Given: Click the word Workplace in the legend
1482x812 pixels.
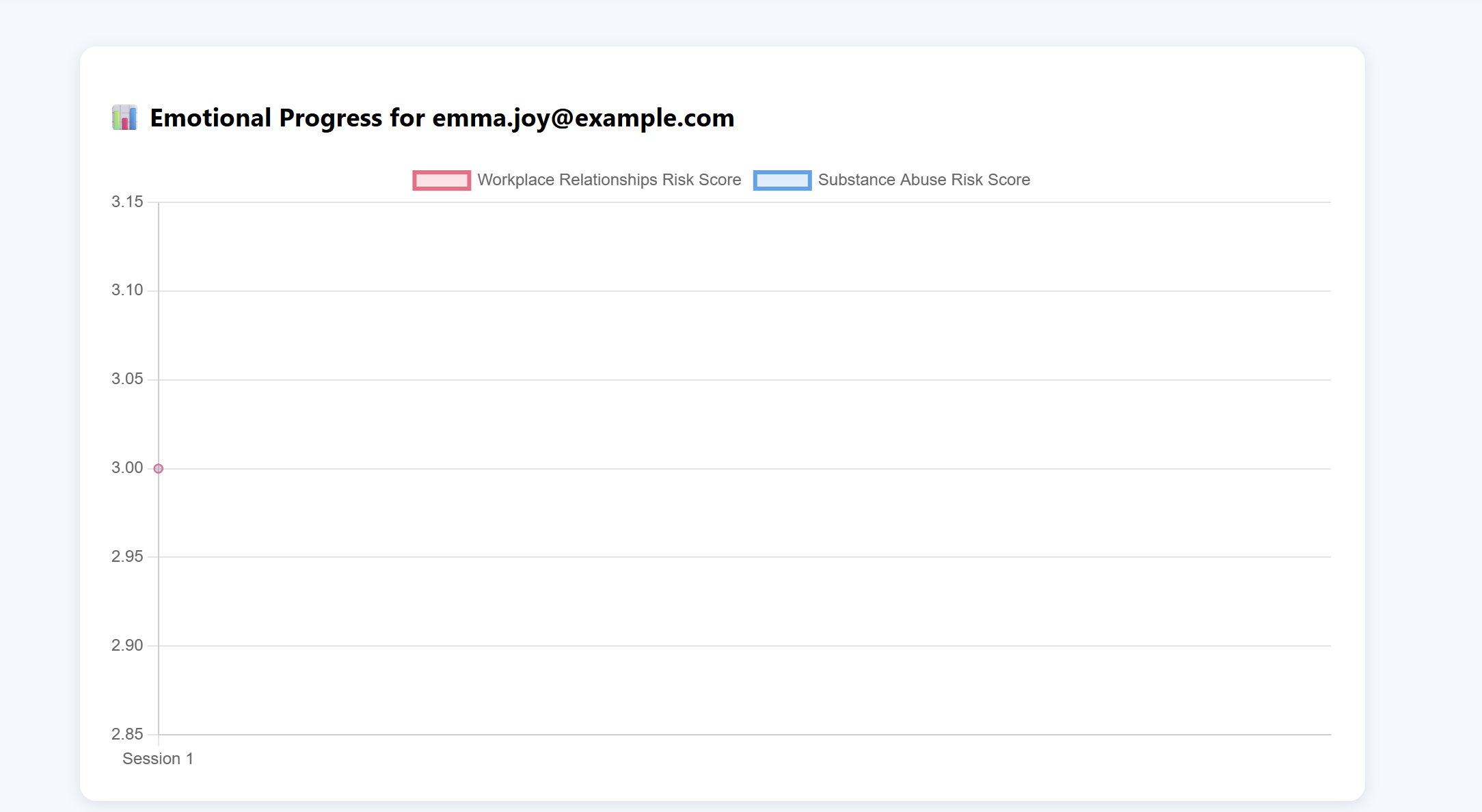Looking at the screenshot, I should (x=515, y=180).
